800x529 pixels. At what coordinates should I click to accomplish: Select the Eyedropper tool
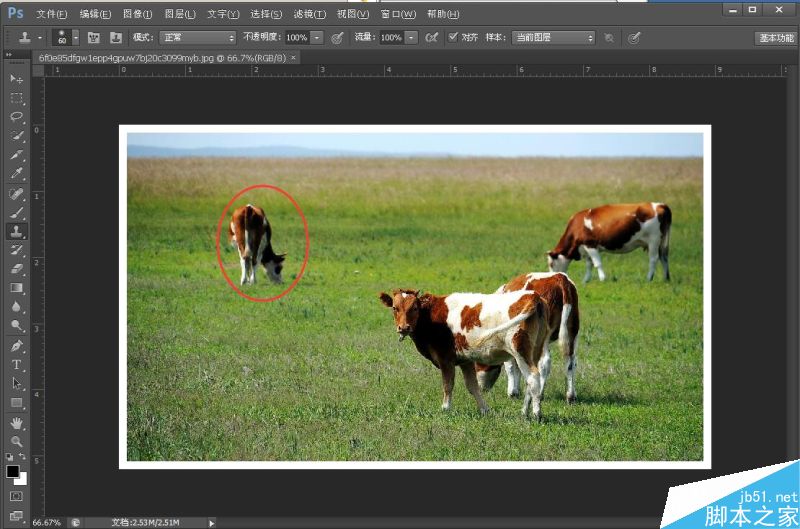point(16,173)
